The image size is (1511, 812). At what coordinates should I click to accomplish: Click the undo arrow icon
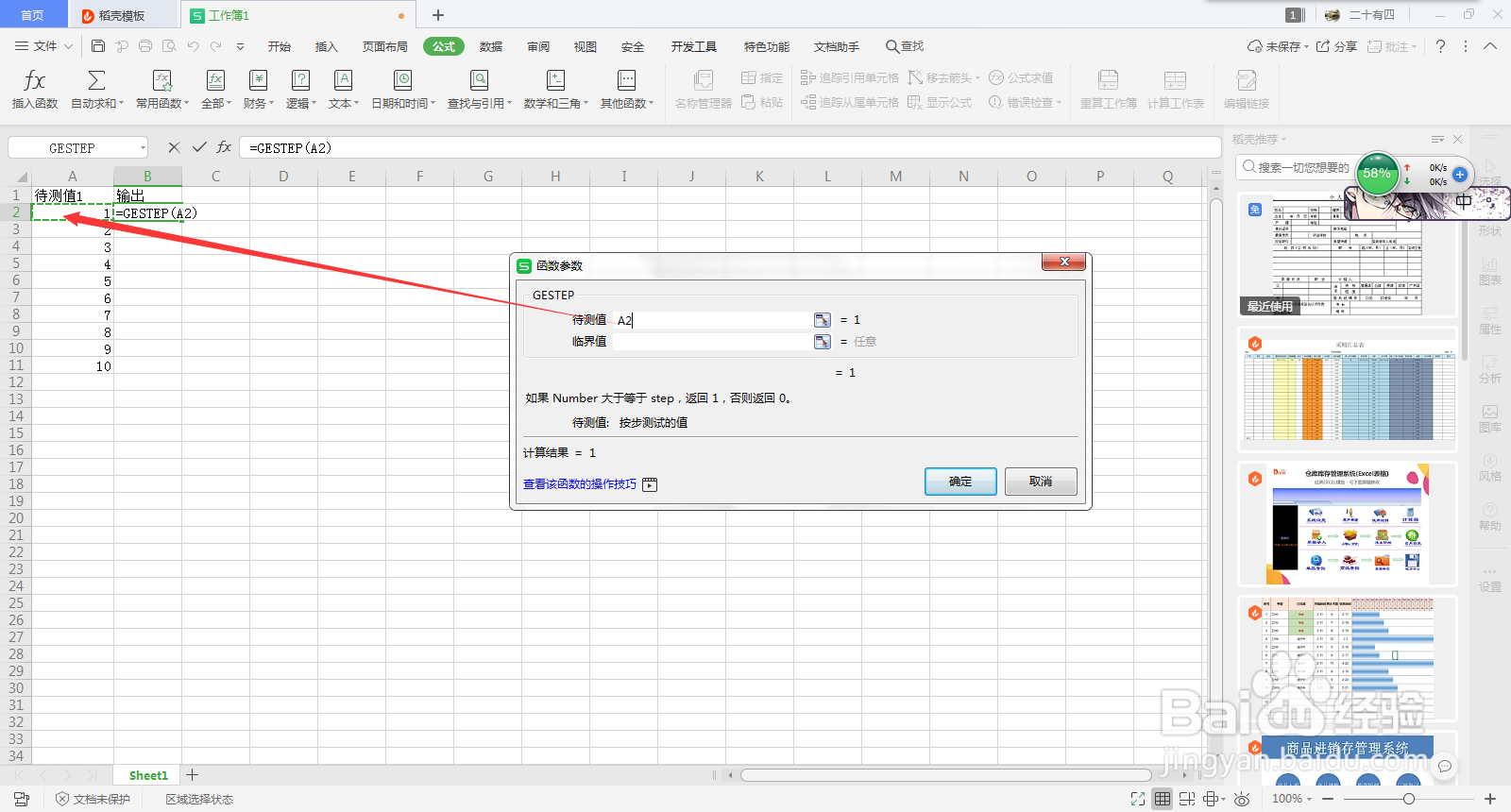point(194,46)
